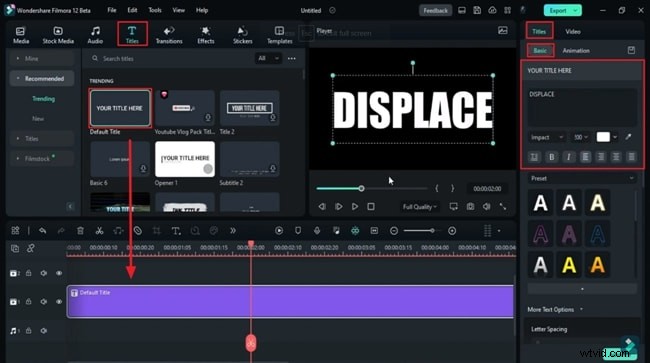Expand more timeline tools chevron
This screenshot has height=363, width=650.
click(x=233, y=230)
